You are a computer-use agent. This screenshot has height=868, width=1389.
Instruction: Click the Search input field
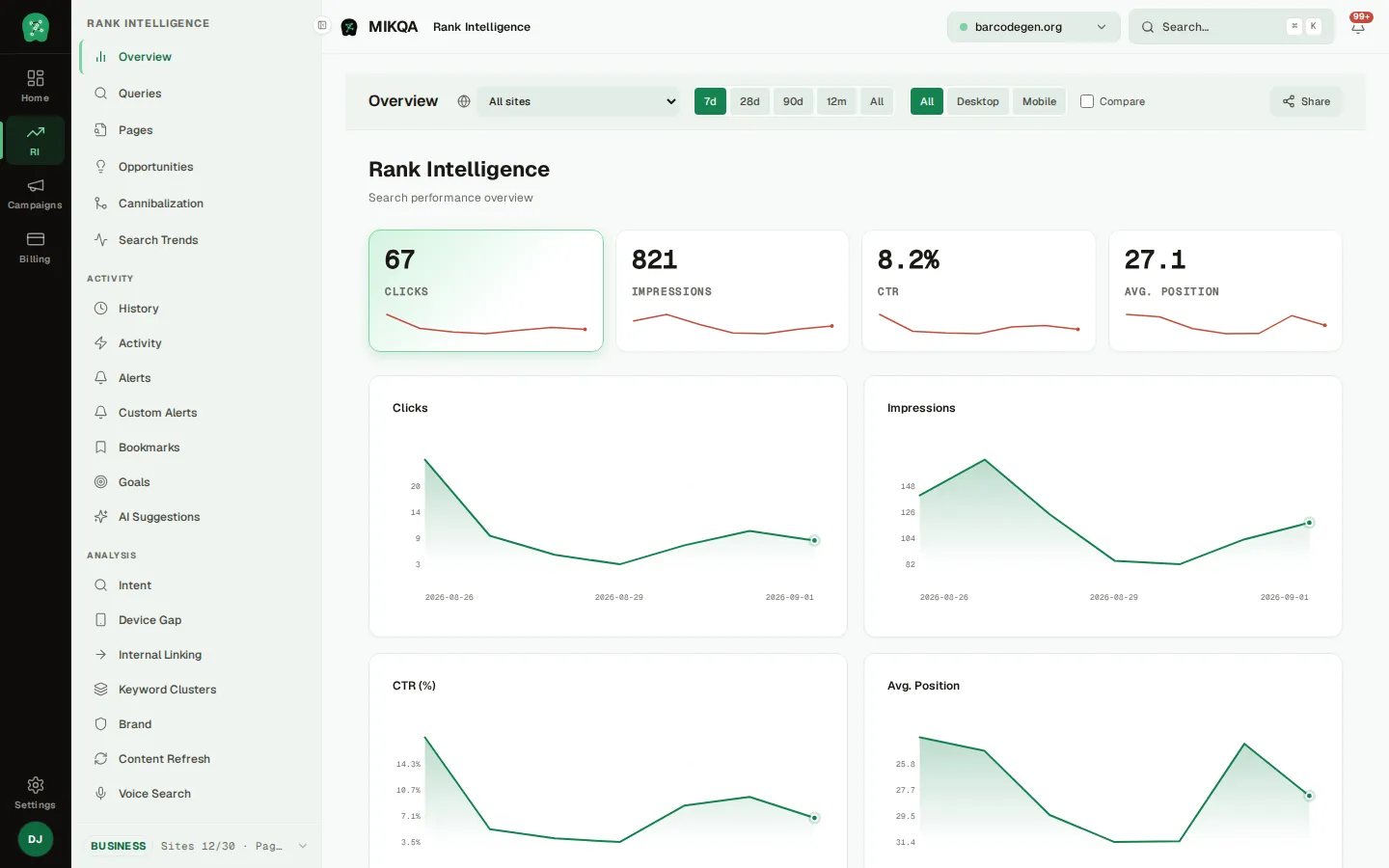point(1231,27)
